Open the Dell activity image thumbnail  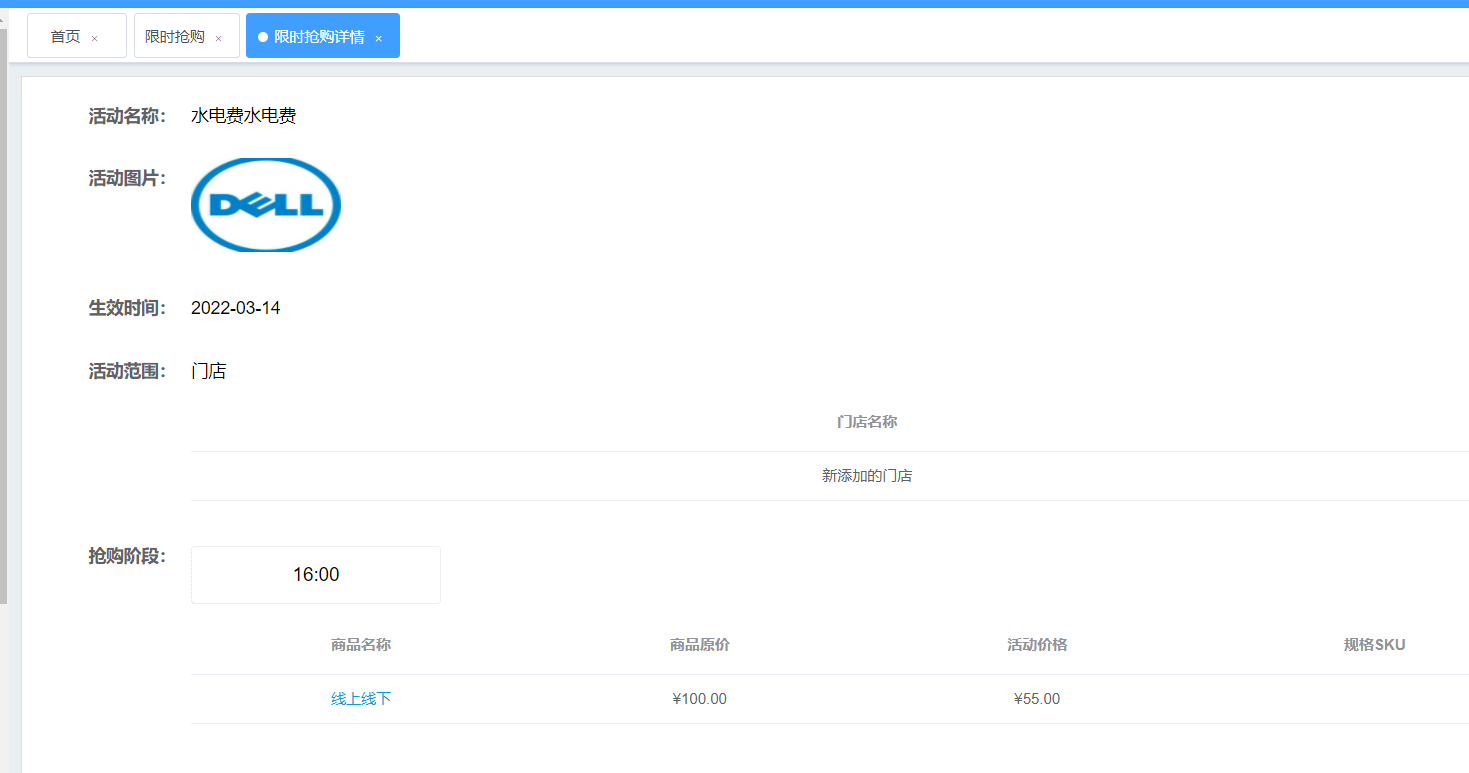[266, 205]
